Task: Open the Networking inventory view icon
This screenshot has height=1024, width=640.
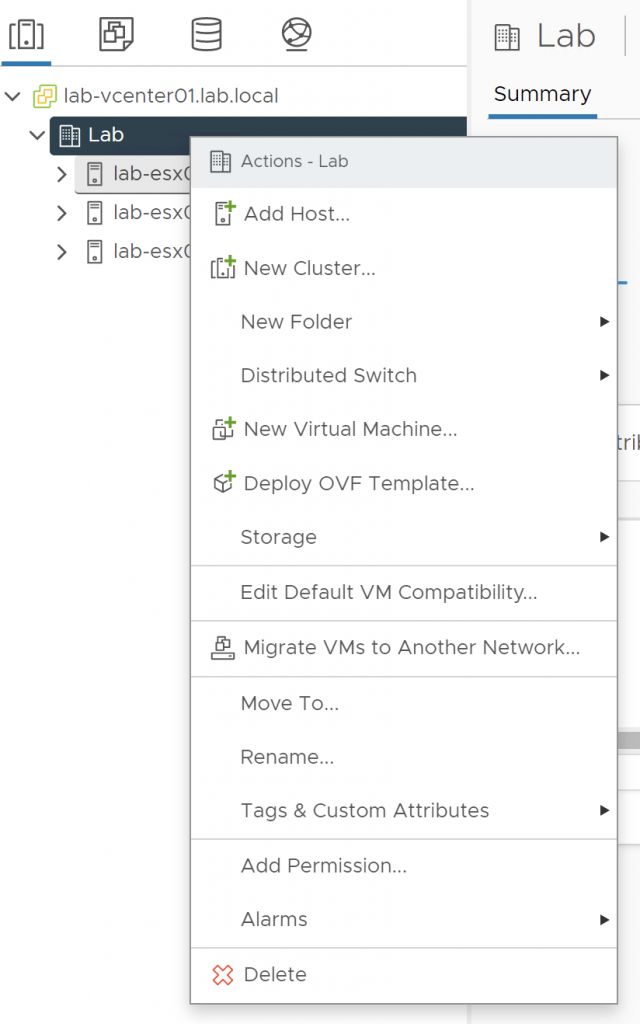Action: [296, 34]
